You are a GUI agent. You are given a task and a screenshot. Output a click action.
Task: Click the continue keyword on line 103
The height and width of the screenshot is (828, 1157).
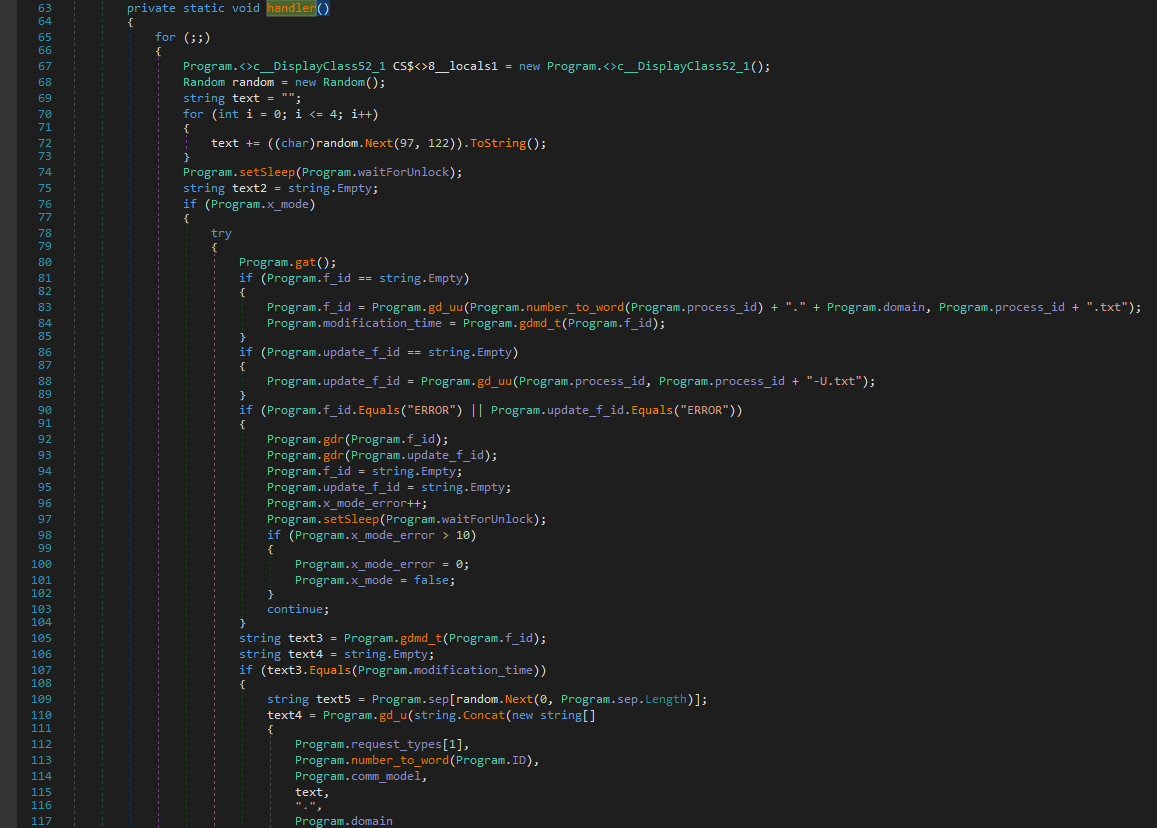297,609
